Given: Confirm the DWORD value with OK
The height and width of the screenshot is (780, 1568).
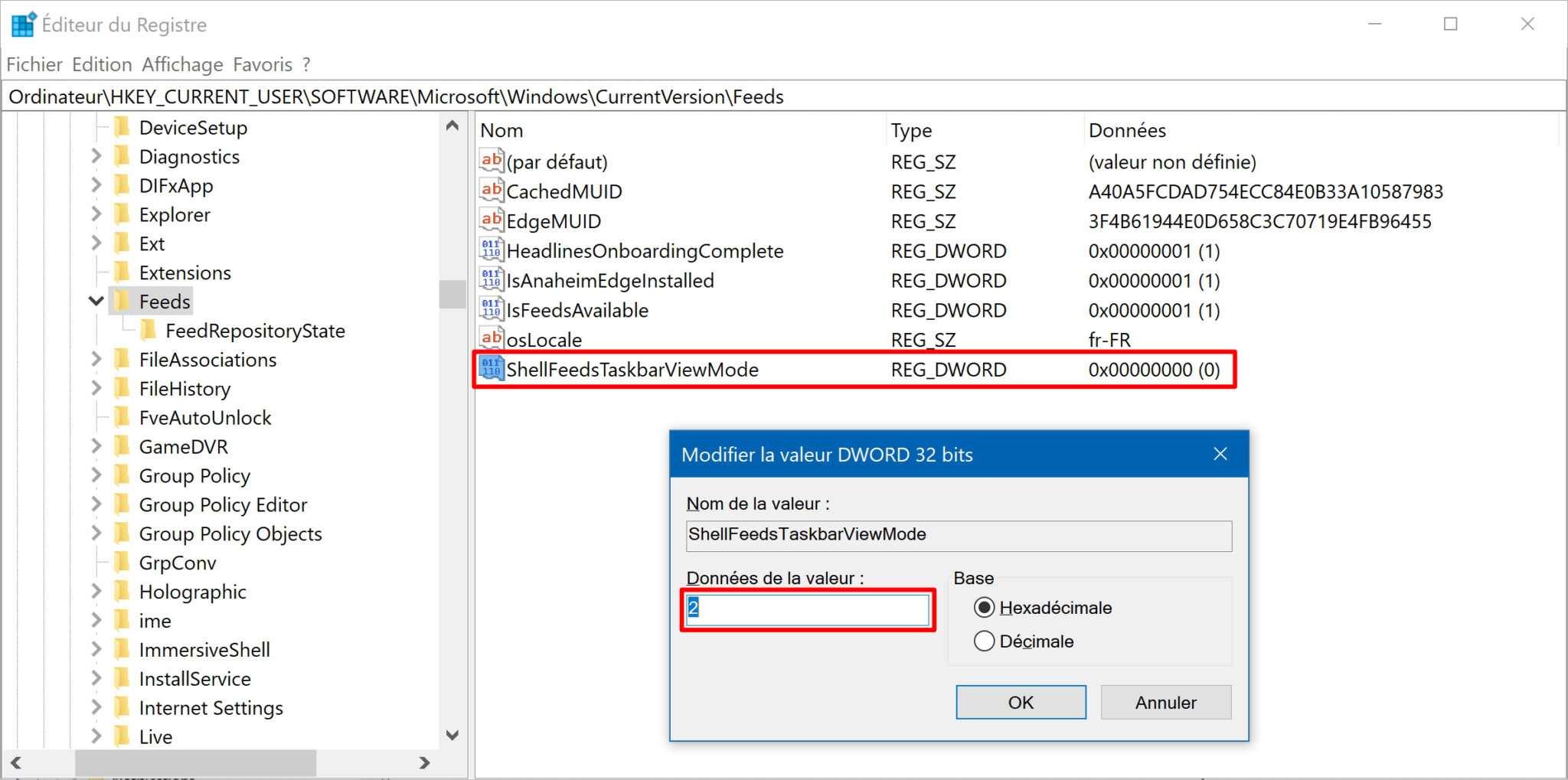Looking at the screenshot, I should pyautogui.click(x=1020, y=702).
